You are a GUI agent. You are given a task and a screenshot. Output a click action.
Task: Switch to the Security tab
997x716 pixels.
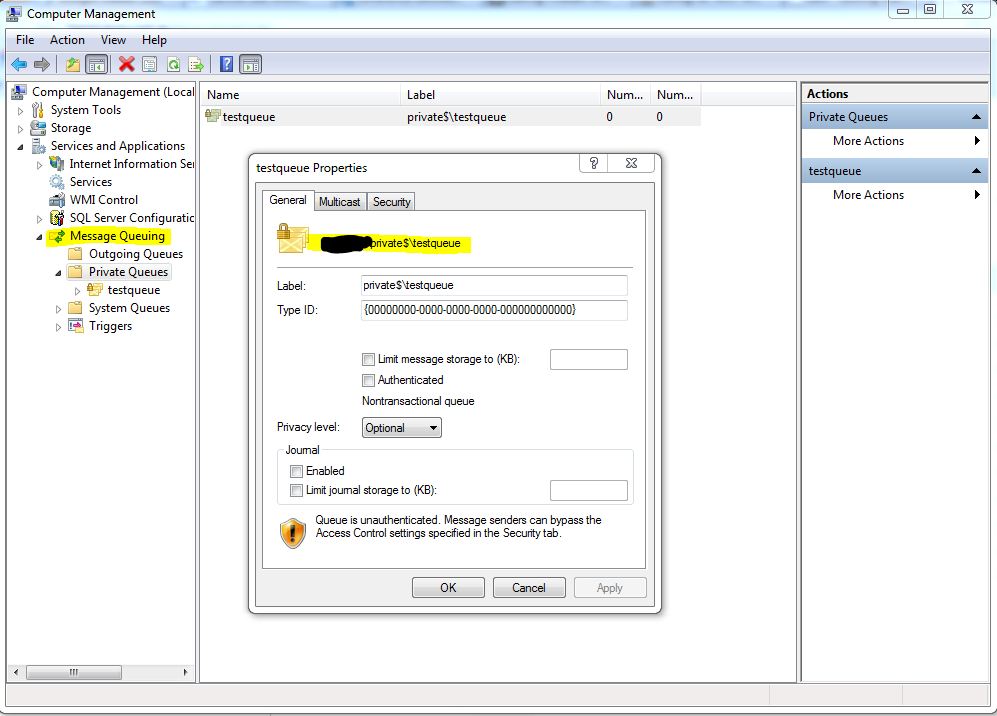tap(391, 202)
